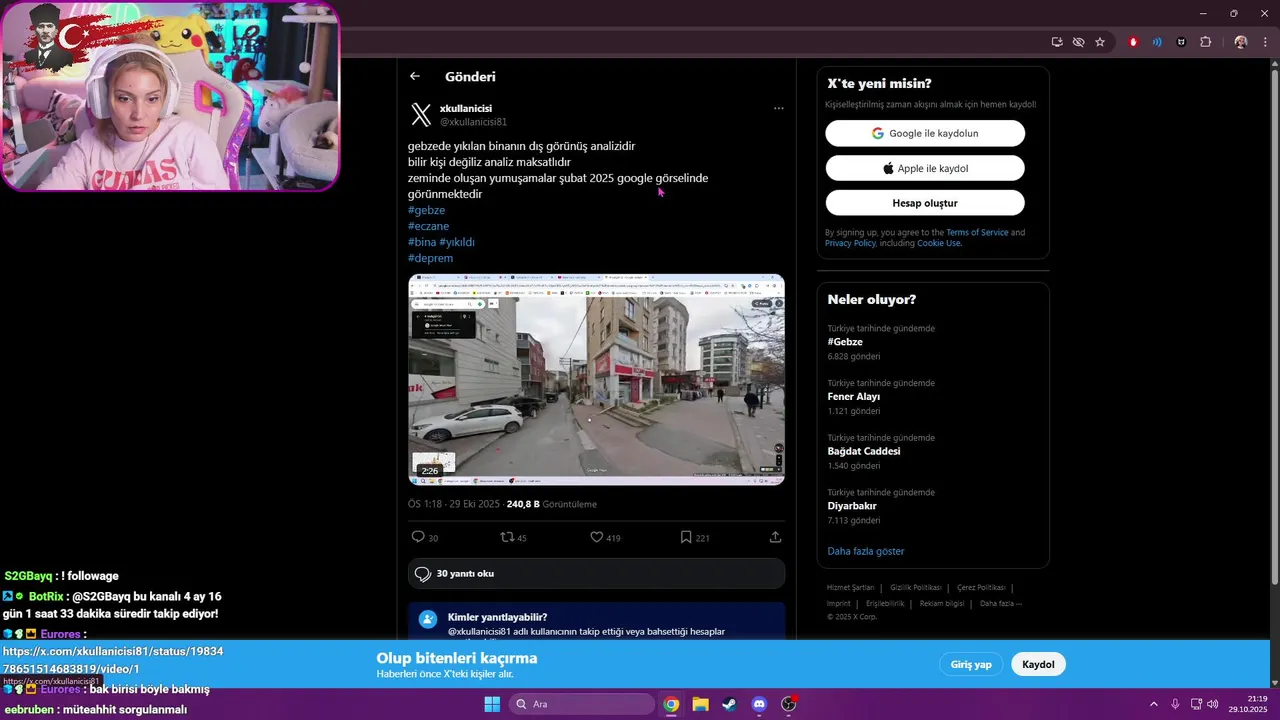
Task: Open Çerez Politikası footer link
Action: [981, 588]
